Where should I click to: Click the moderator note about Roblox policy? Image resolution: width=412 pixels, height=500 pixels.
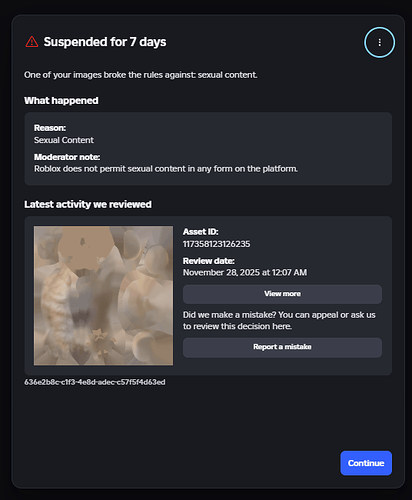(166, 169)
